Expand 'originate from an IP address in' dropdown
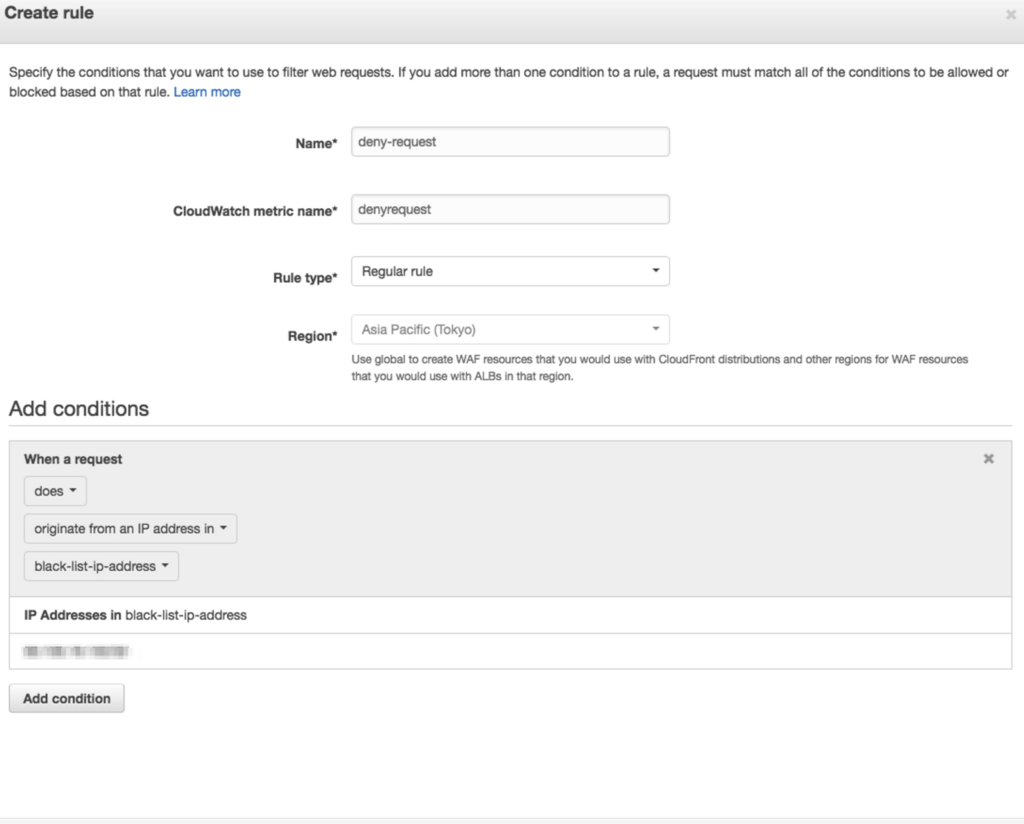Image resolution: width=1024 pixels, height=824 pixels. tap(130, 529)
